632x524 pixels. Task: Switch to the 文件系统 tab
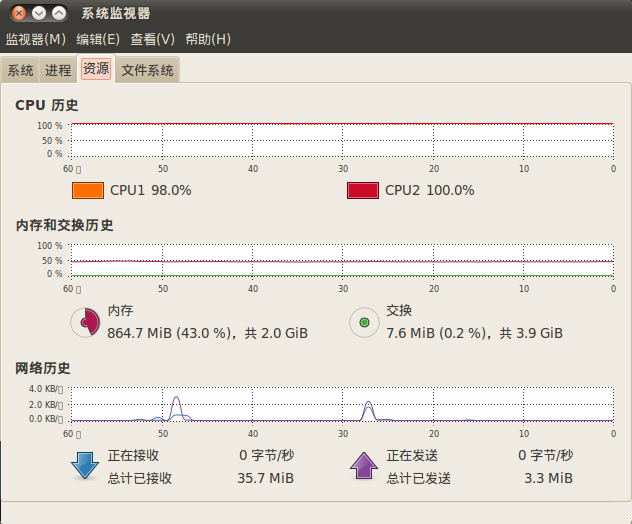point(147,70)
